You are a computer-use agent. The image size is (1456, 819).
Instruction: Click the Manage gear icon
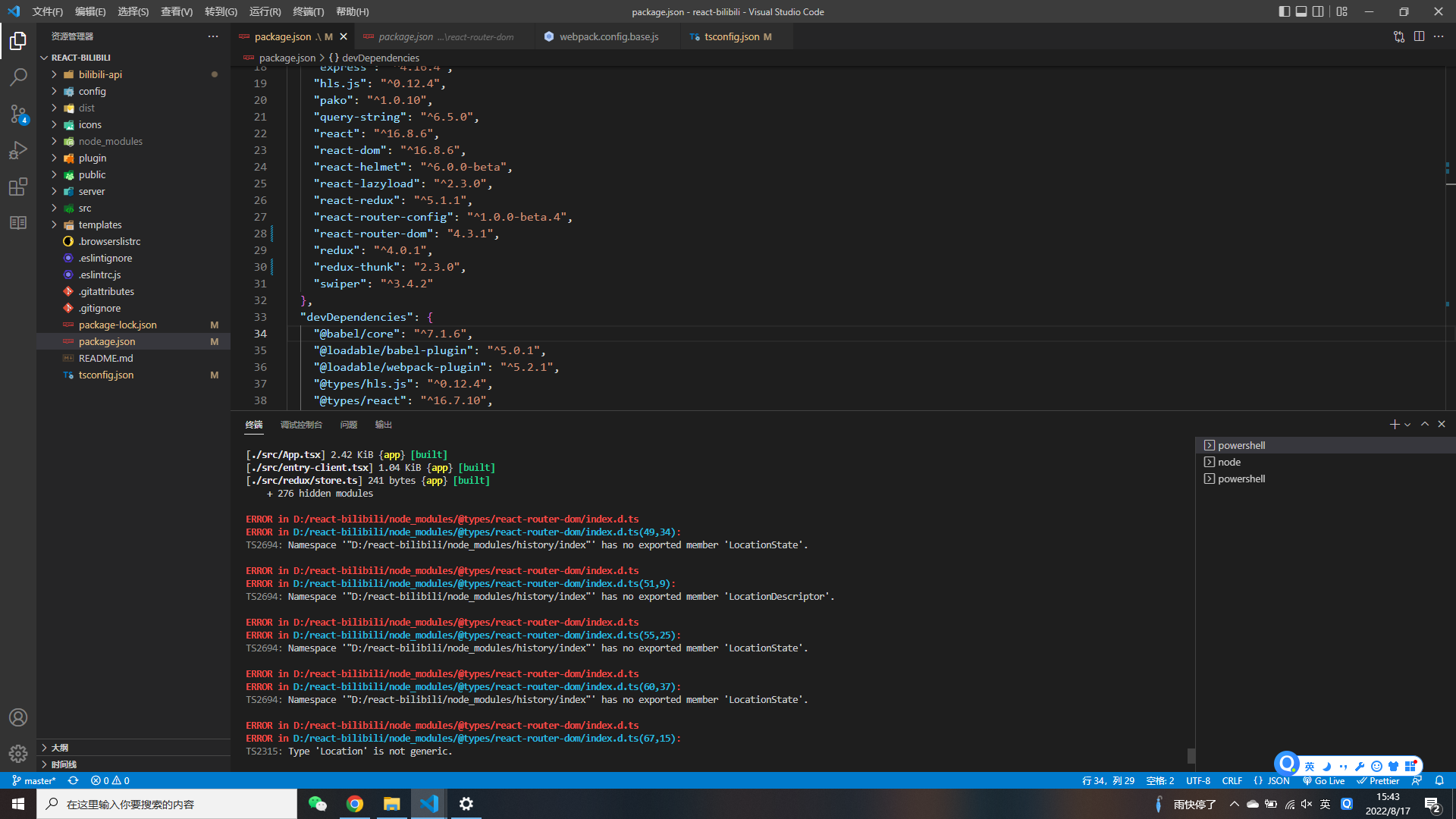(x=18, y=753)
